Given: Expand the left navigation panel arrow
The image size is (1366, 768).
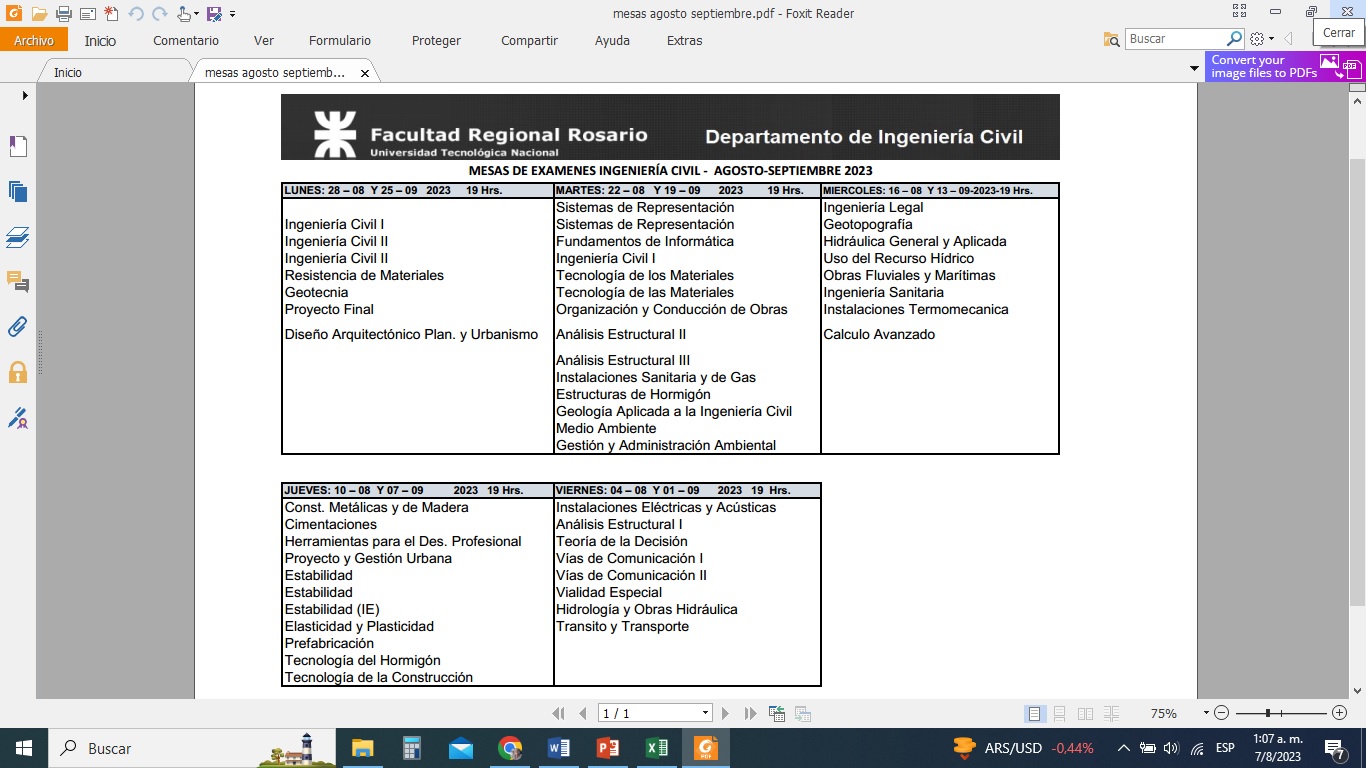Looking at the screenshot, I should pyautogui.click(x=25, y=96).
